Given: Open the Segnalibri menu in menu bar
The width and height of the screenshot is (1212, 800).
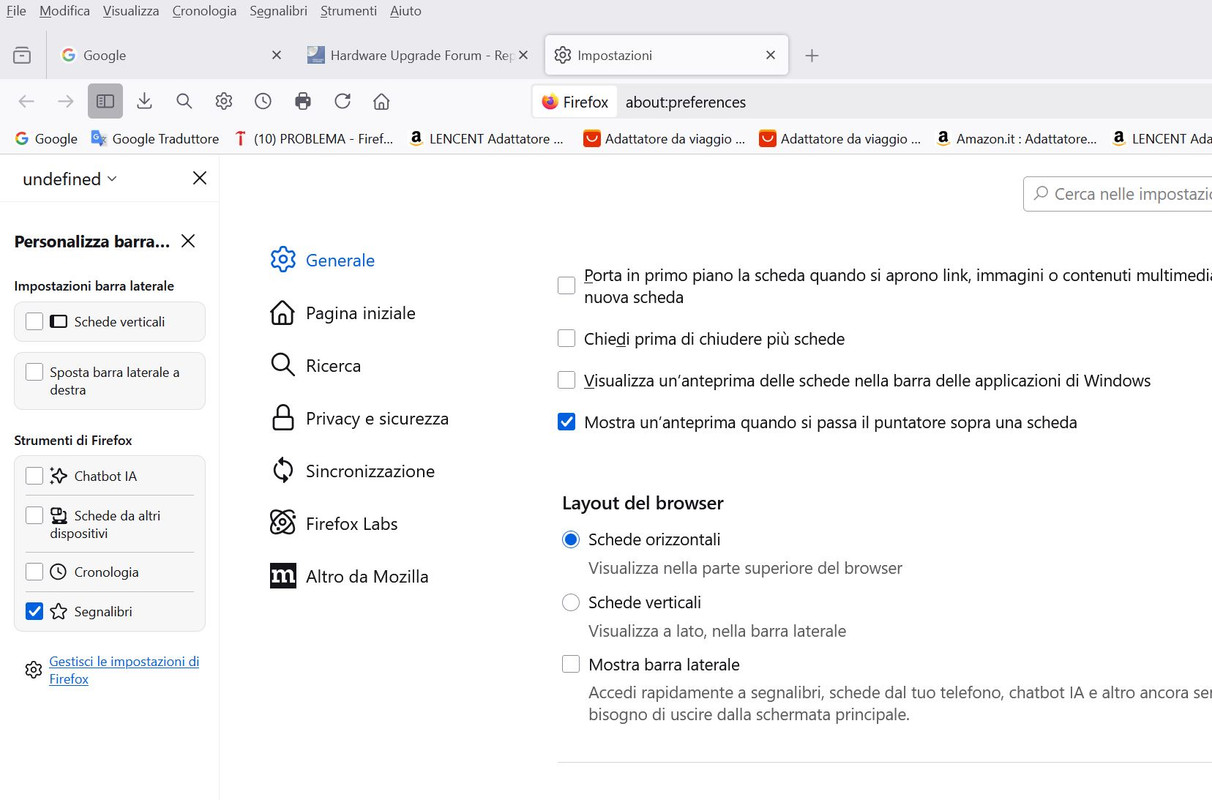Looking at the screenshot, I should tap(278, 11).
